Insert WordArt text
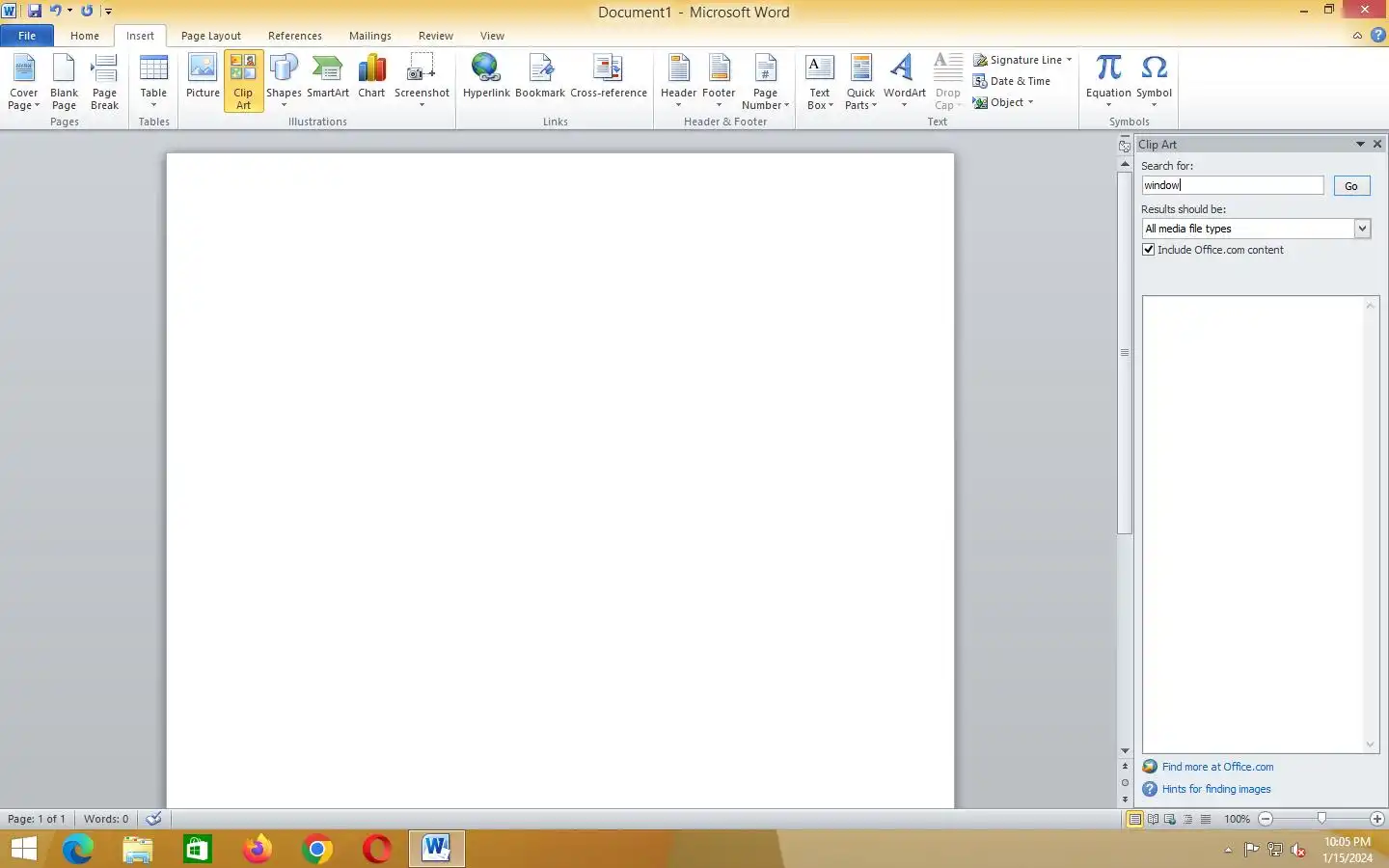 point(904,82)
